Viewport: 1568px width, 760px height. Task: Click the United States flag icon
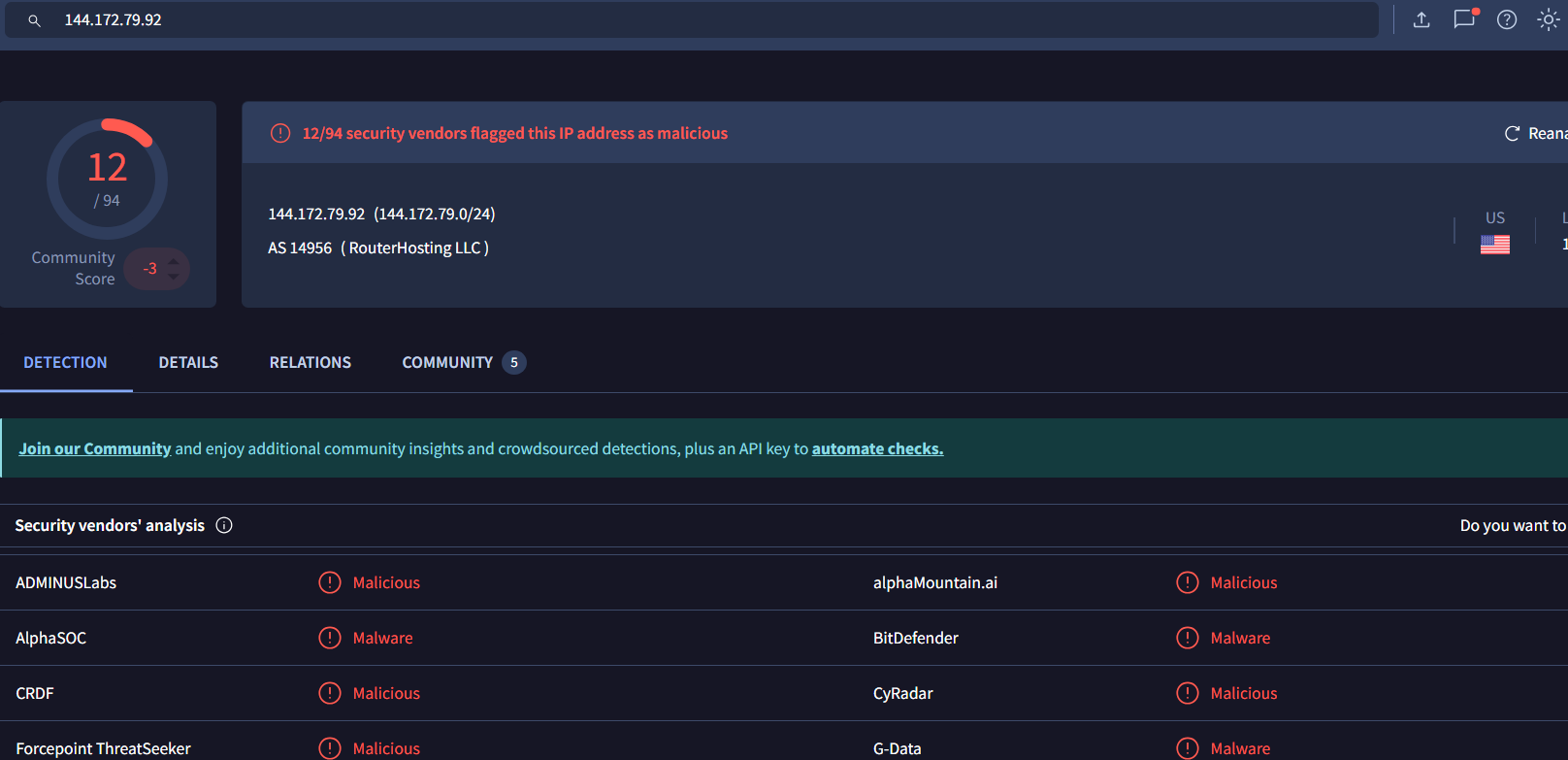[x=1495, y=245]
